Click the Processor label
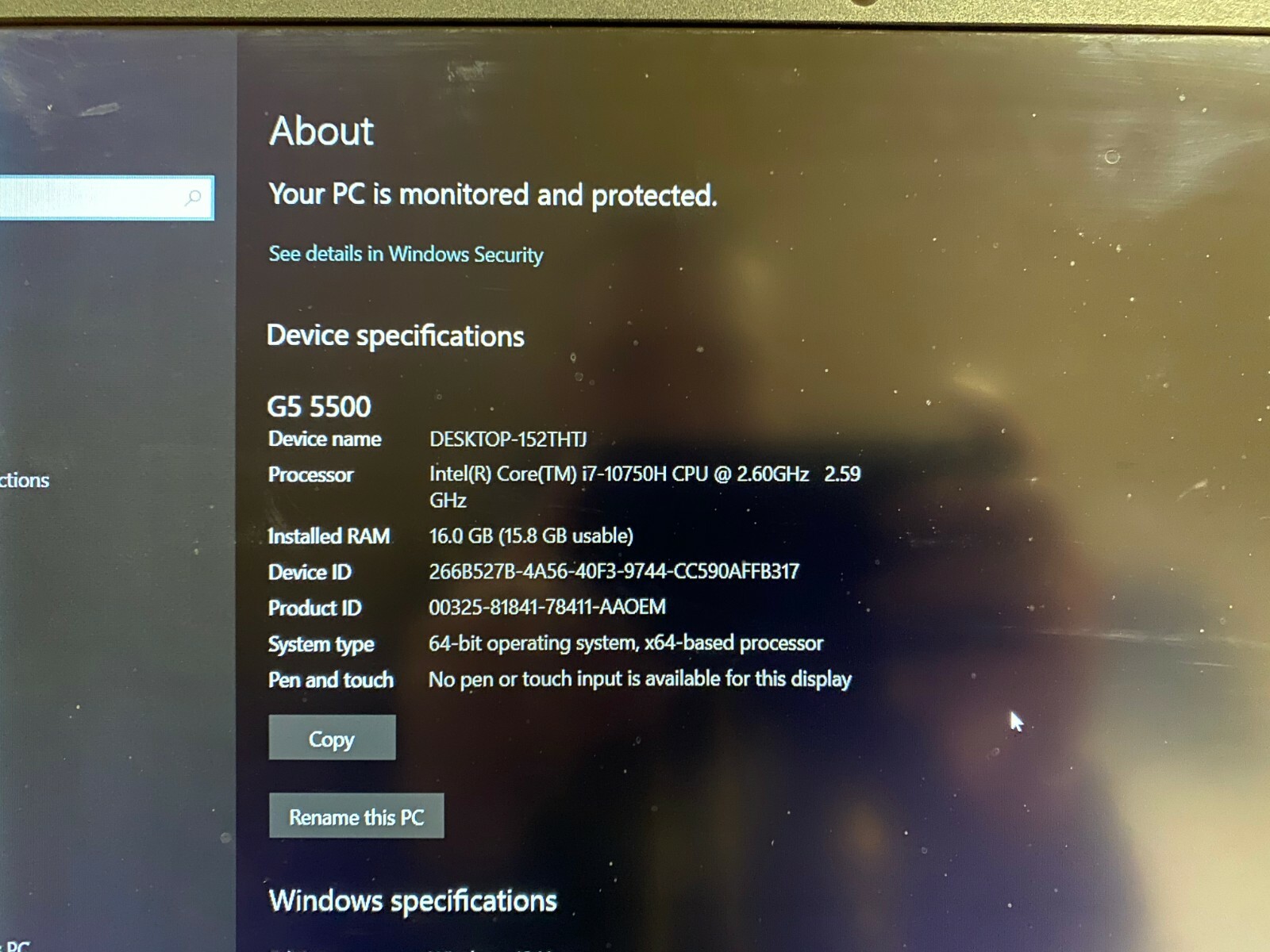The image size is (1270, 952). coord(311,474)
